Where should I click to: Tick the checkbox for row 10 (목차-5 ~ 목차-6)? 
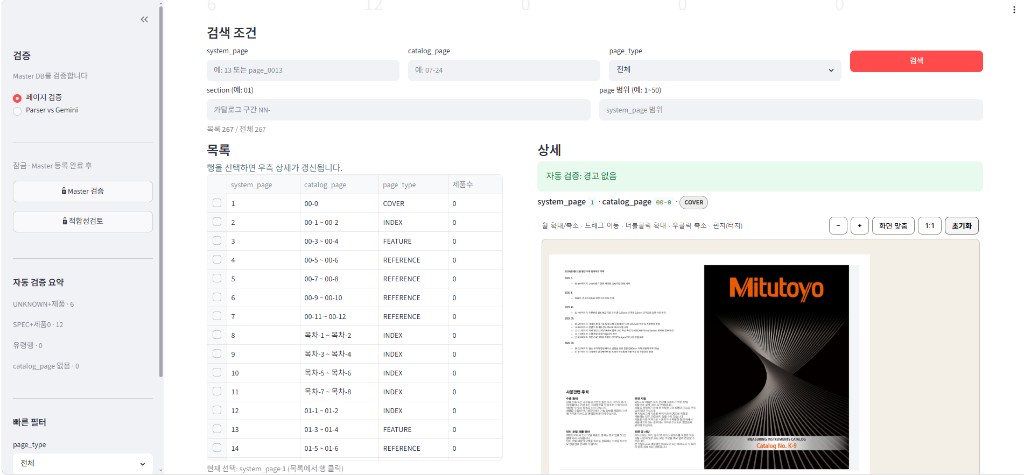click(217, 373)
